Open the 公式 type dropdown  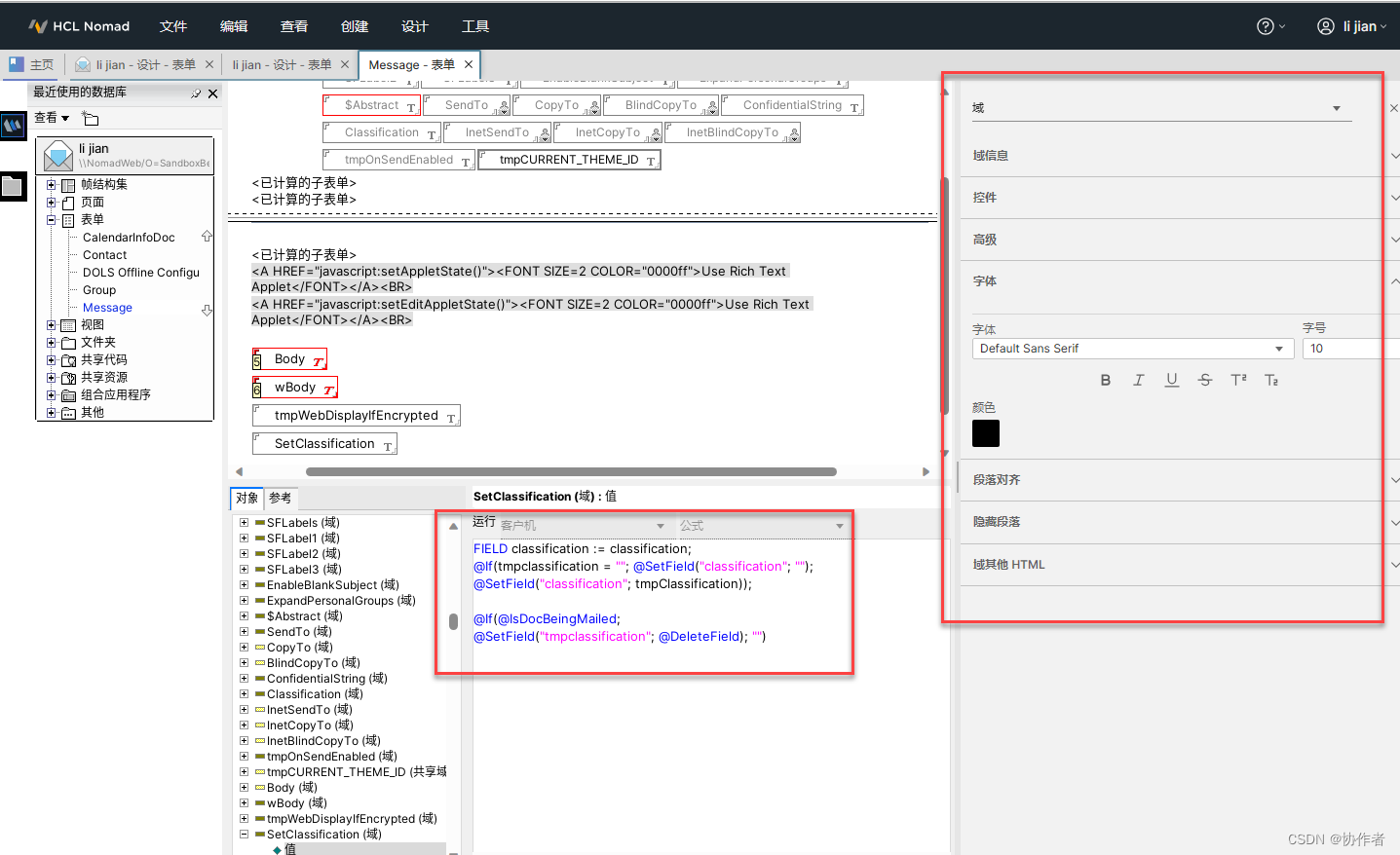pos(762,526)
